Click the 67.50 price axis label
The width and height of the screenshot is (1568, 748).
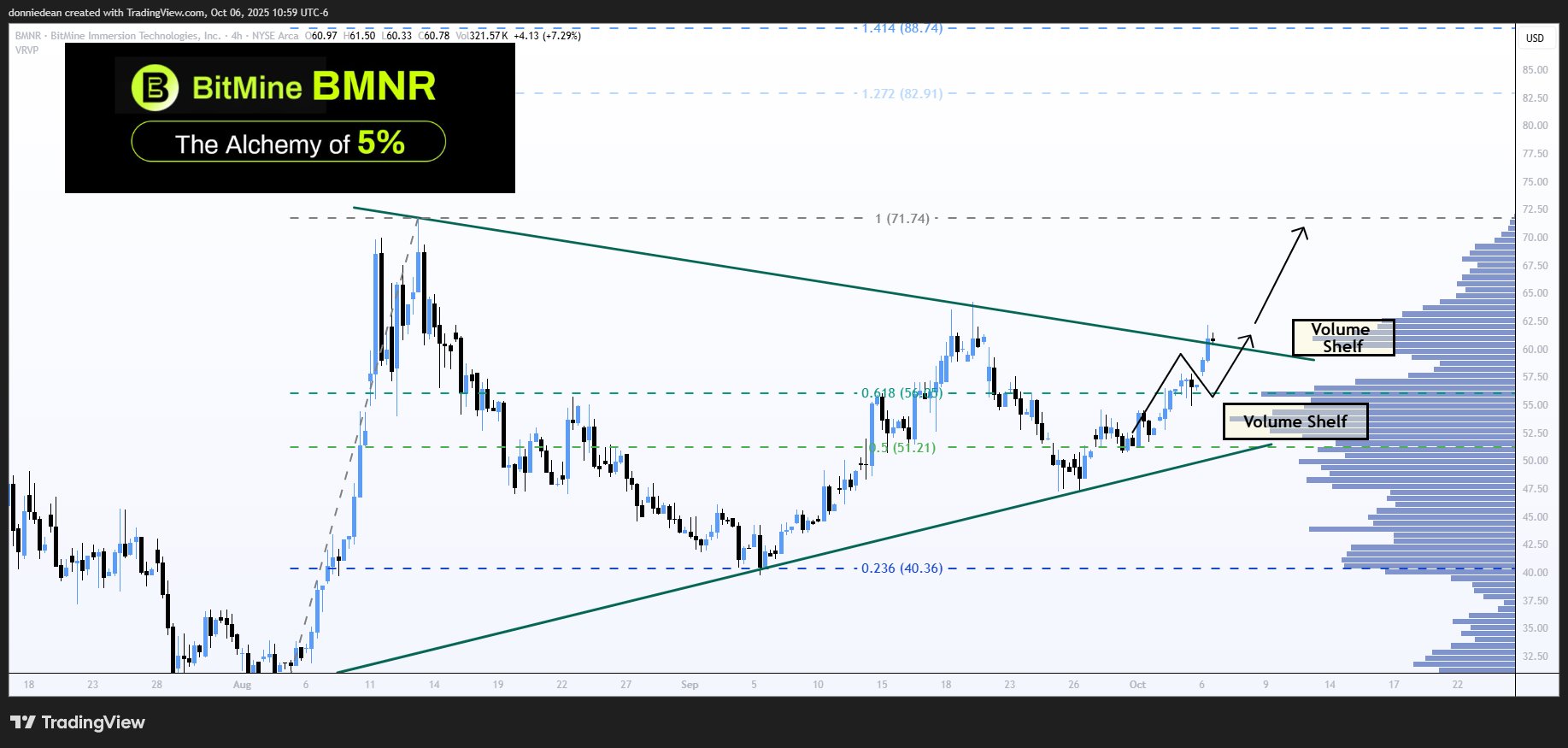coord(1536,266)
